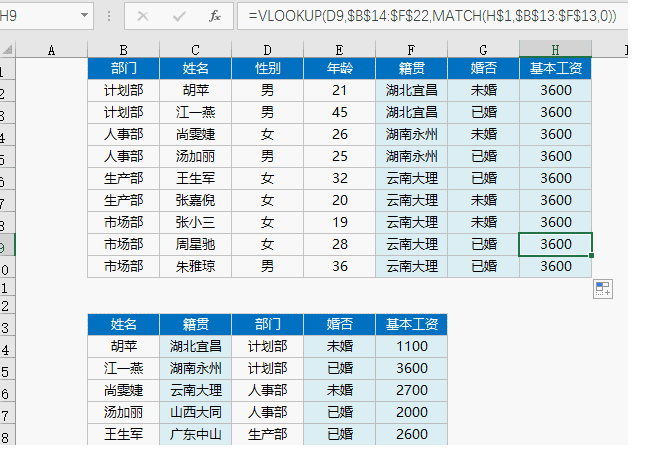Click name cell 张小三
Screen dimensions: 646x457
(x=195, y=223)
